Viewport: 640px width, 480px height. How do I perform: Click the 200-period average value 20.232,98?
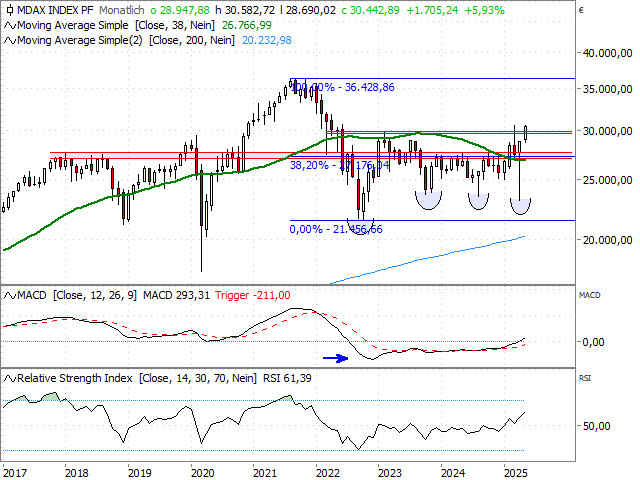coord(267,40)
